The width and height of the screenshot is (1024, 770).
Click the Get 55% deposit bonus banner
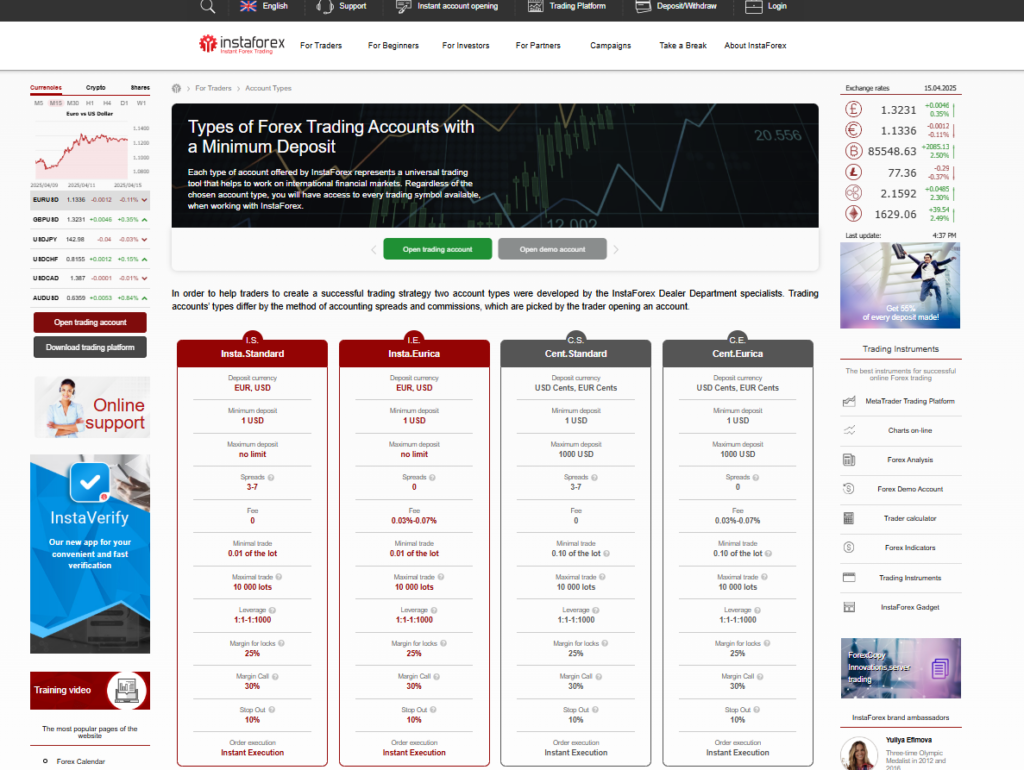click(900, 286)
